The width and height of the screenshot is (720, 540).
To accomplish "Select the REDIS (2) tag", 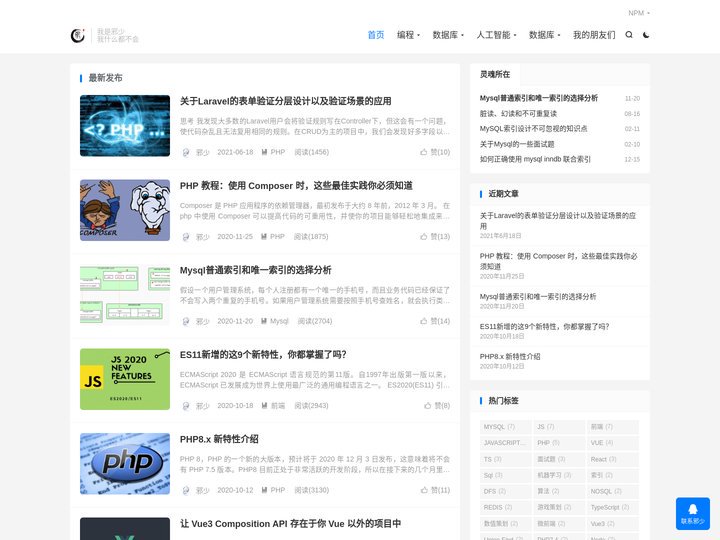I will tap(506, 507).
